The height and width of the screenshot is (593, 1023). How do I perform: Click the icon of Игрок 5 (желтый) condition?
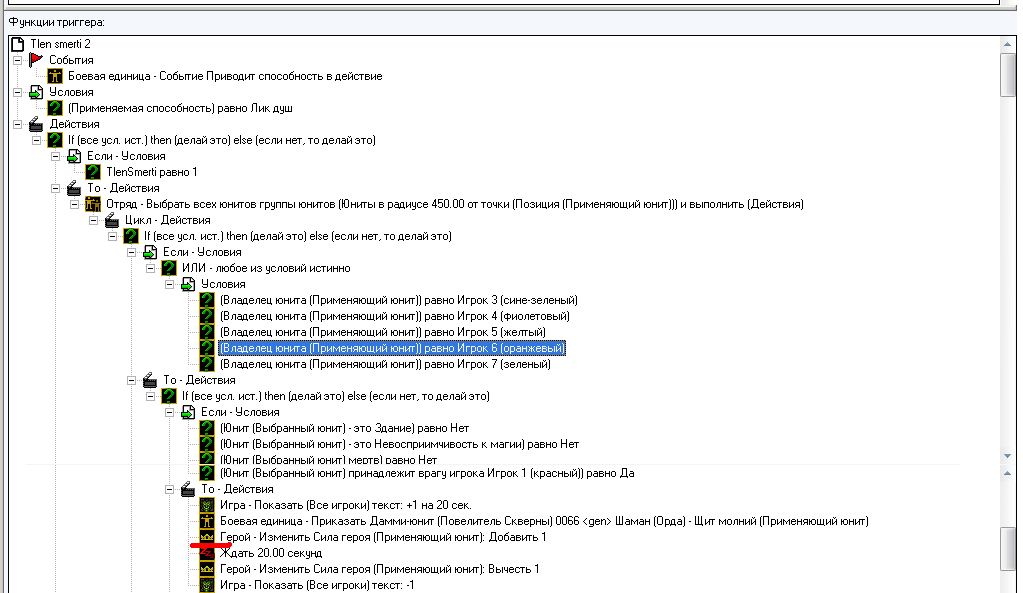point(207,332)
